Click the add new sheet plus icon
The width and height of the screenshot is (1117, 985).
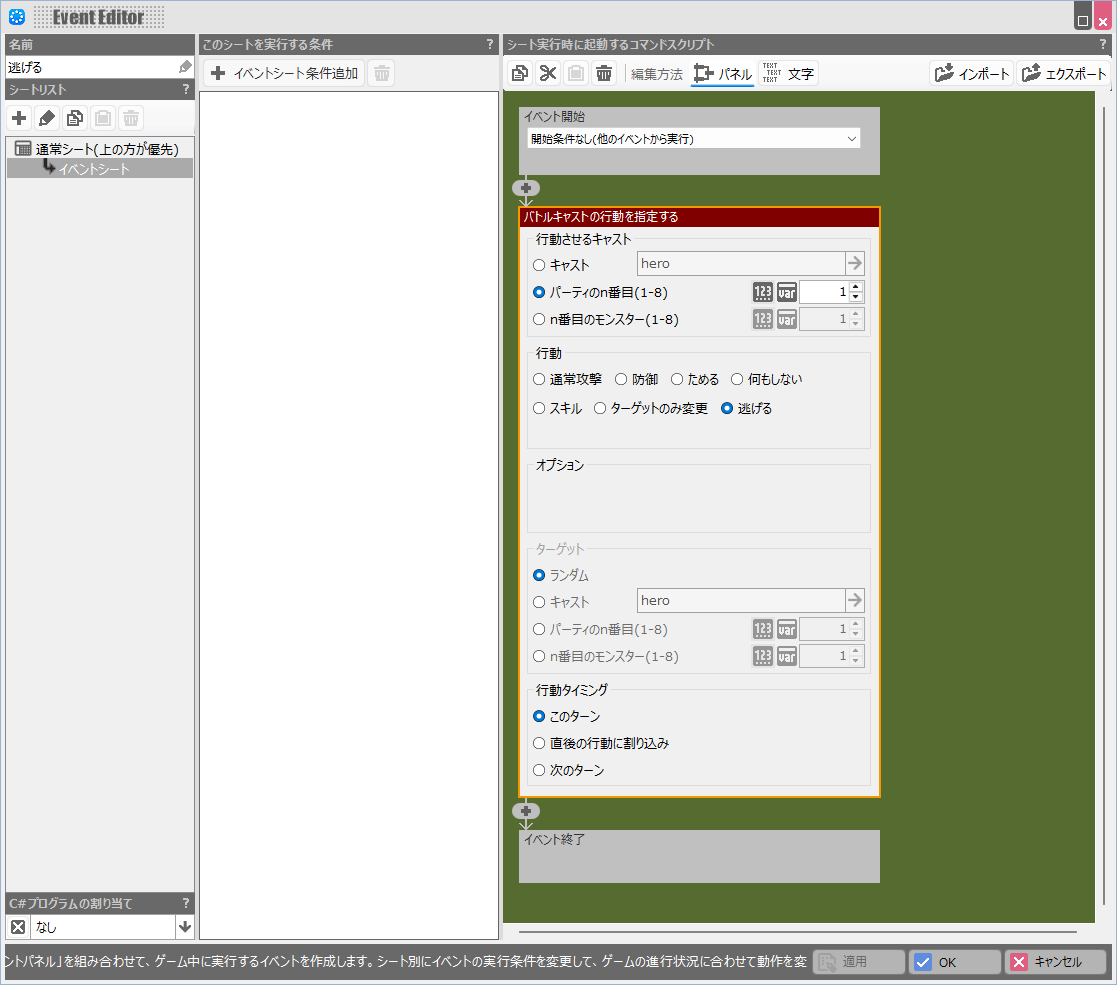pyautogui.click(x=19, y=118)
